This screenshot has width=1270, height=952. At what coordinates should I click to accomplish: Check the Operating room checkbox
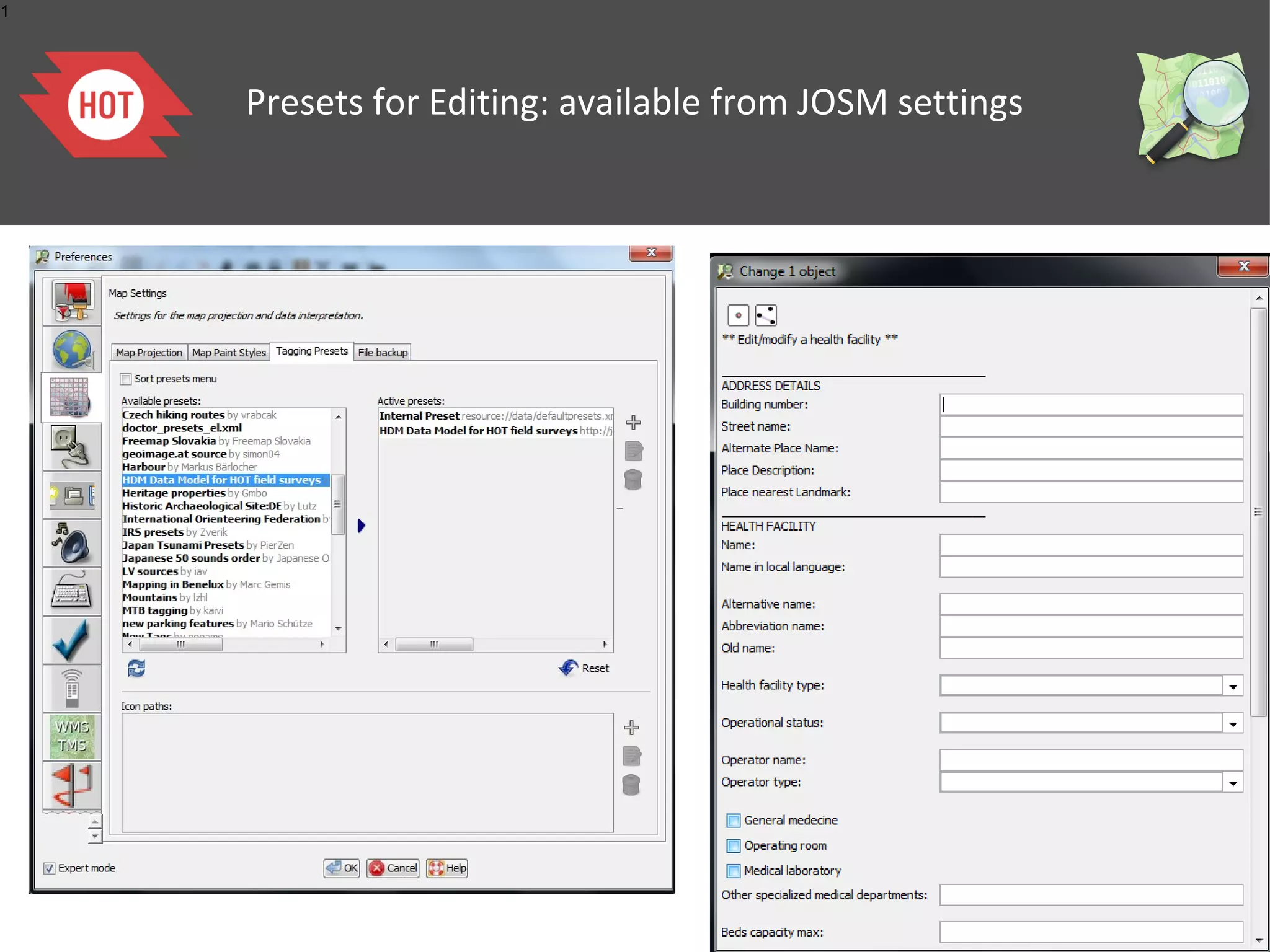pyautogui.click(x=734, y=846)
